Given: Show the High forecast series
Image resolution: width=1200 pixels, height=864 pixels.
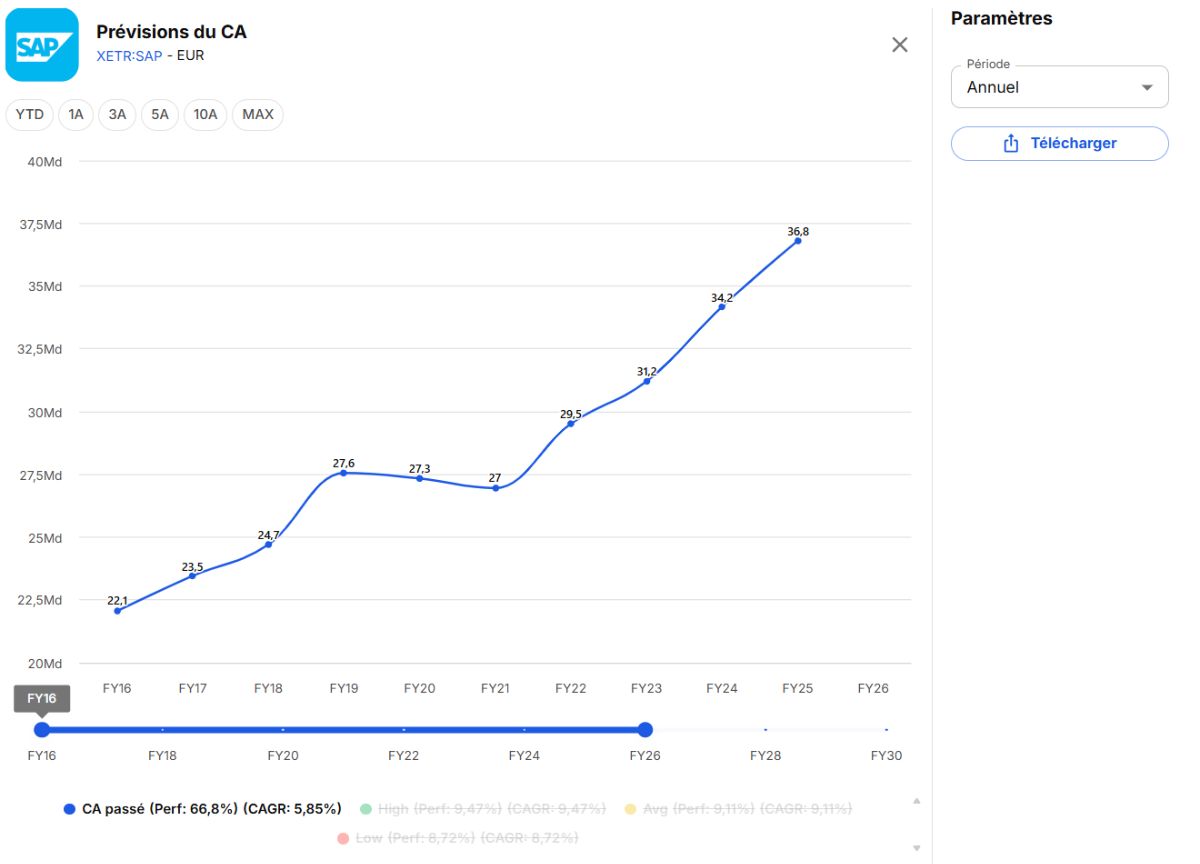Looking at the screenshot, I should (x=483, y=809).
